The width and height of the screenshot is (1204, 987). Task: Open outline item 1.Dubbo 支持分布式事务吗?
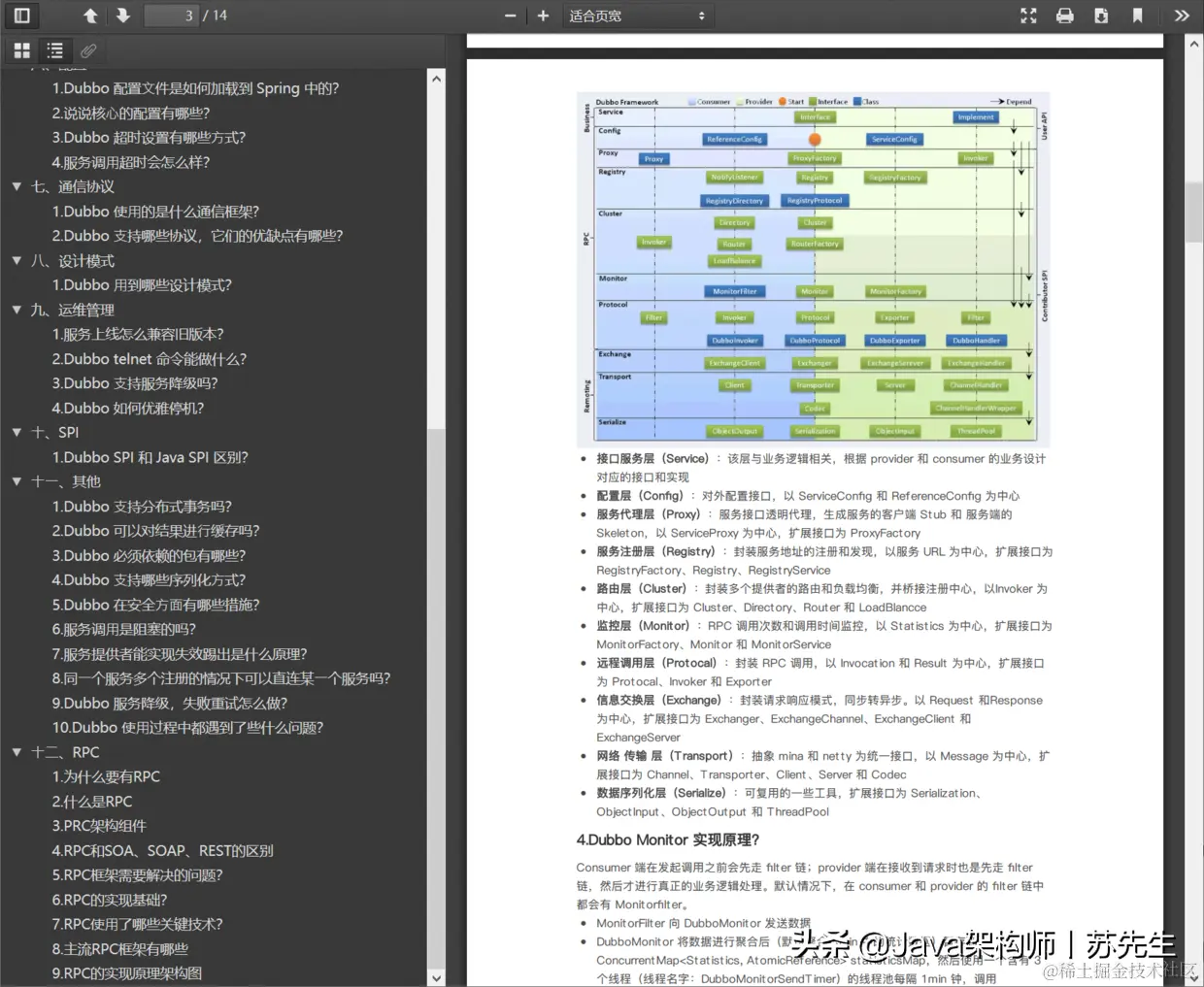[x=142, y=507]
